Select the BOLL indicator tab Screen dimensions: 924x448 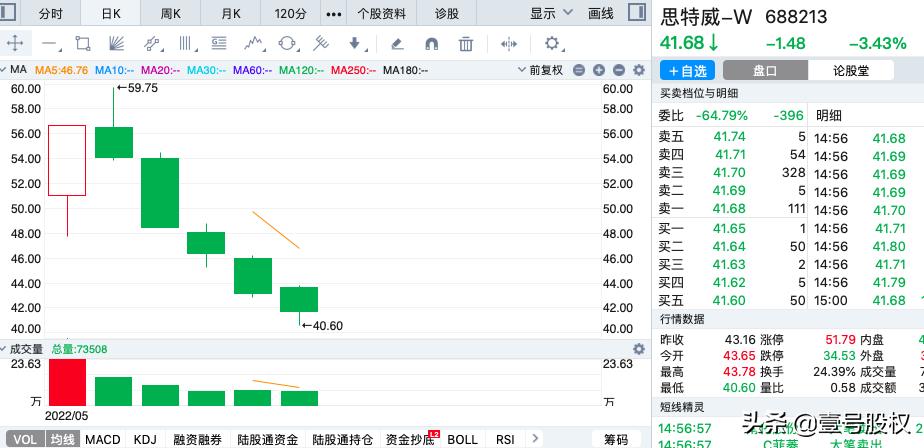tap(463, 439)
